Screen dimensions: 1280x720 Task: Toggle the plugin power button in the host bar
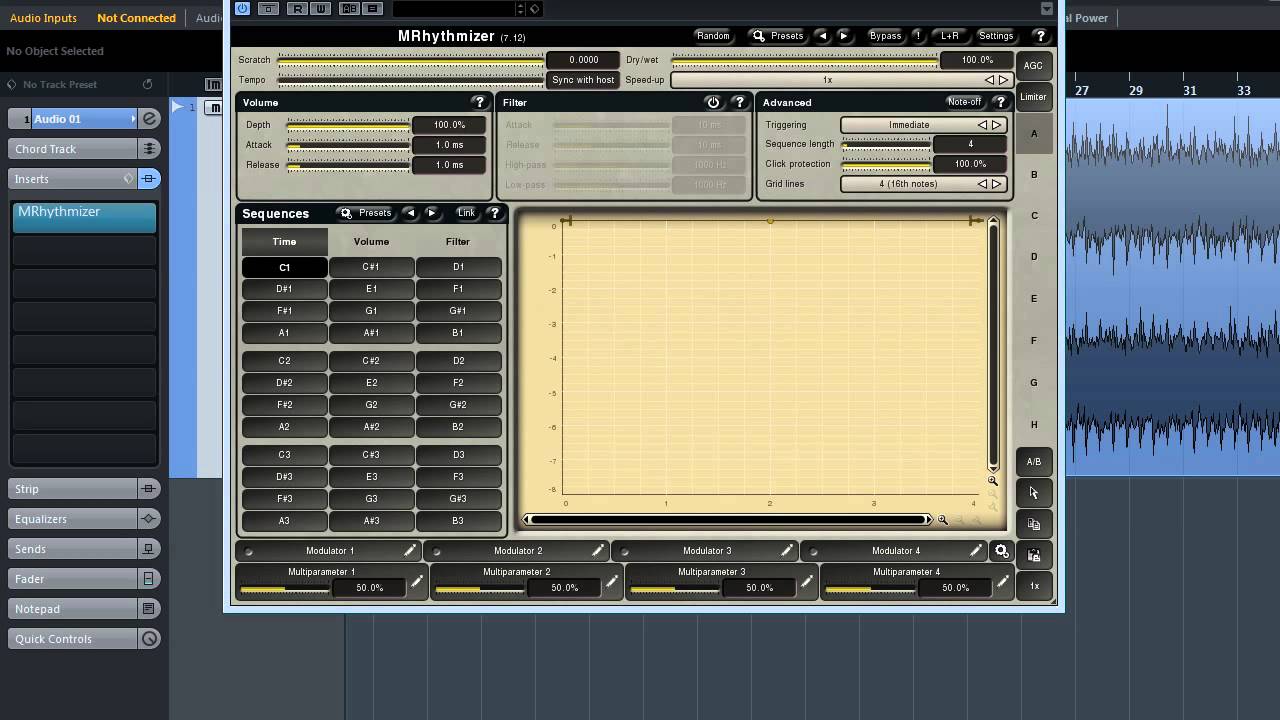(243, 9)
